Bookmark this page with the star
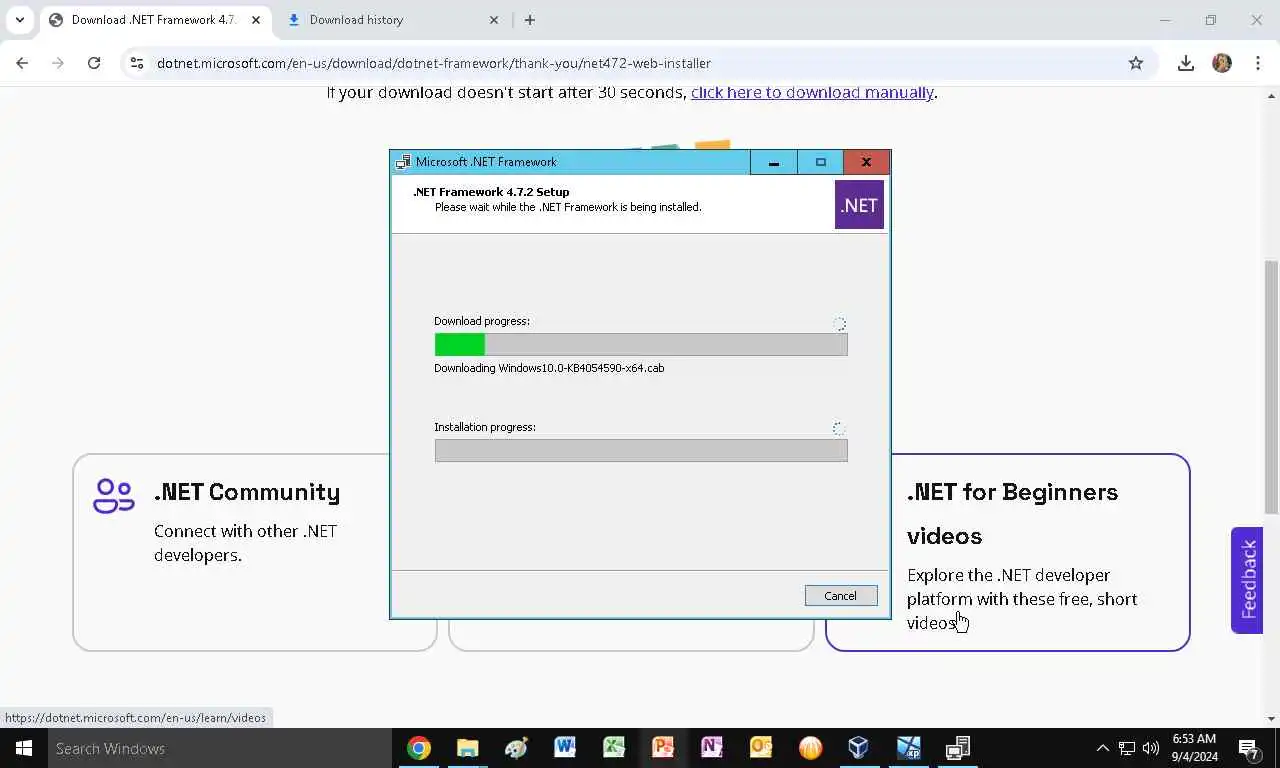The width and height of the screenshot is (1280, 768). coord(1136,63)
